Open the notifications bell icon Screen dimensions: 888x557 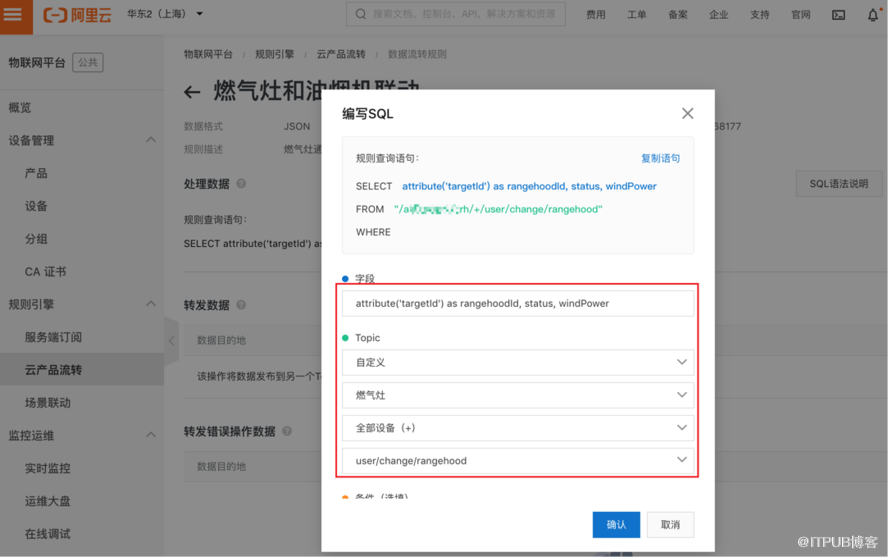pyautogui.click(x=873, y=15)
